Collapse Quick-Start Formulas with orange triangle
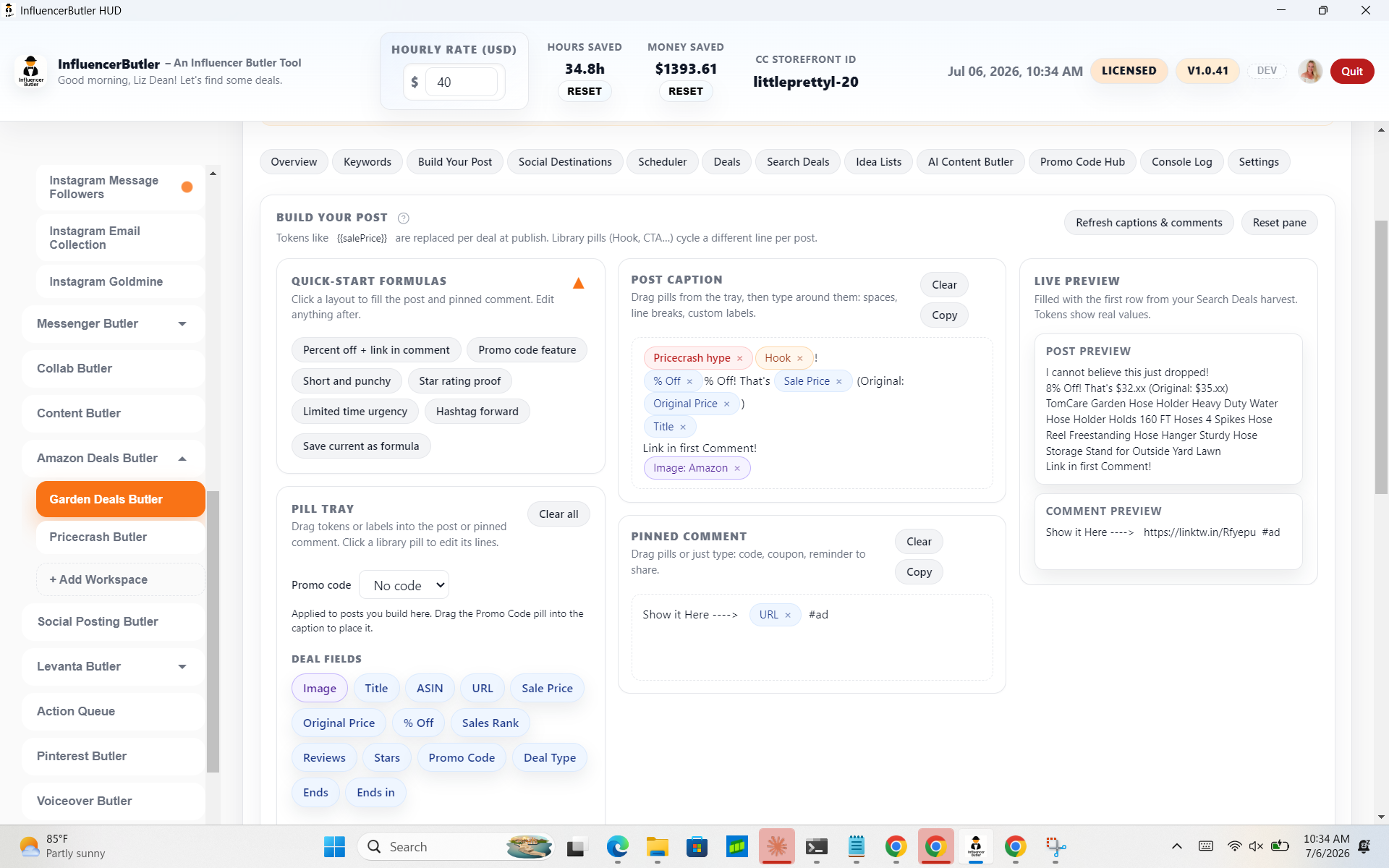 coord(578,283)
